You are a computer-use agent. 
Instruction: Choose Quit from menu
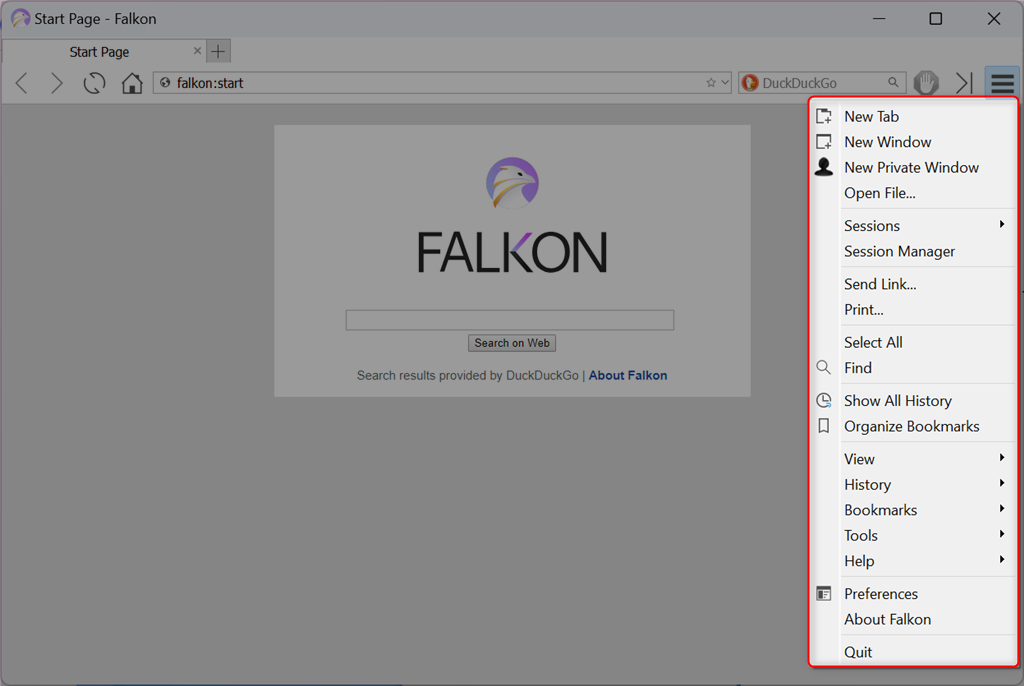coord(913,651)
